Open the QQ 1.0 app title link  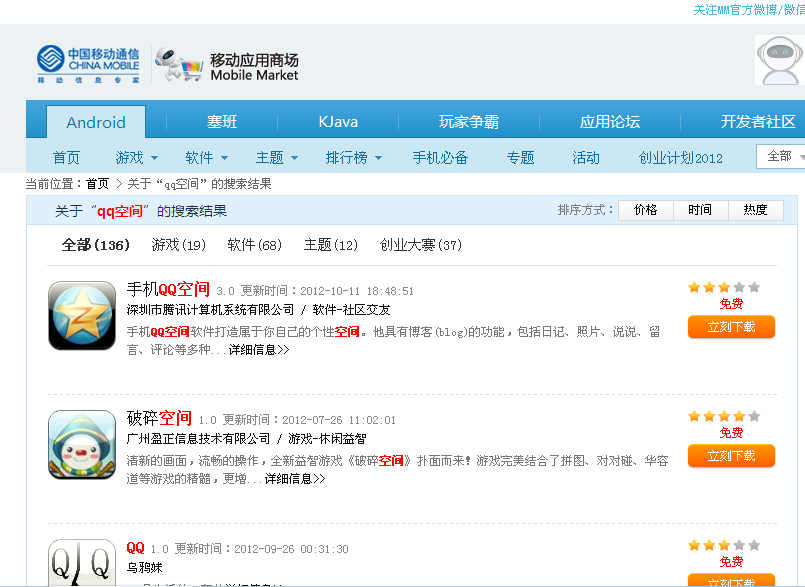coord(136,548)
